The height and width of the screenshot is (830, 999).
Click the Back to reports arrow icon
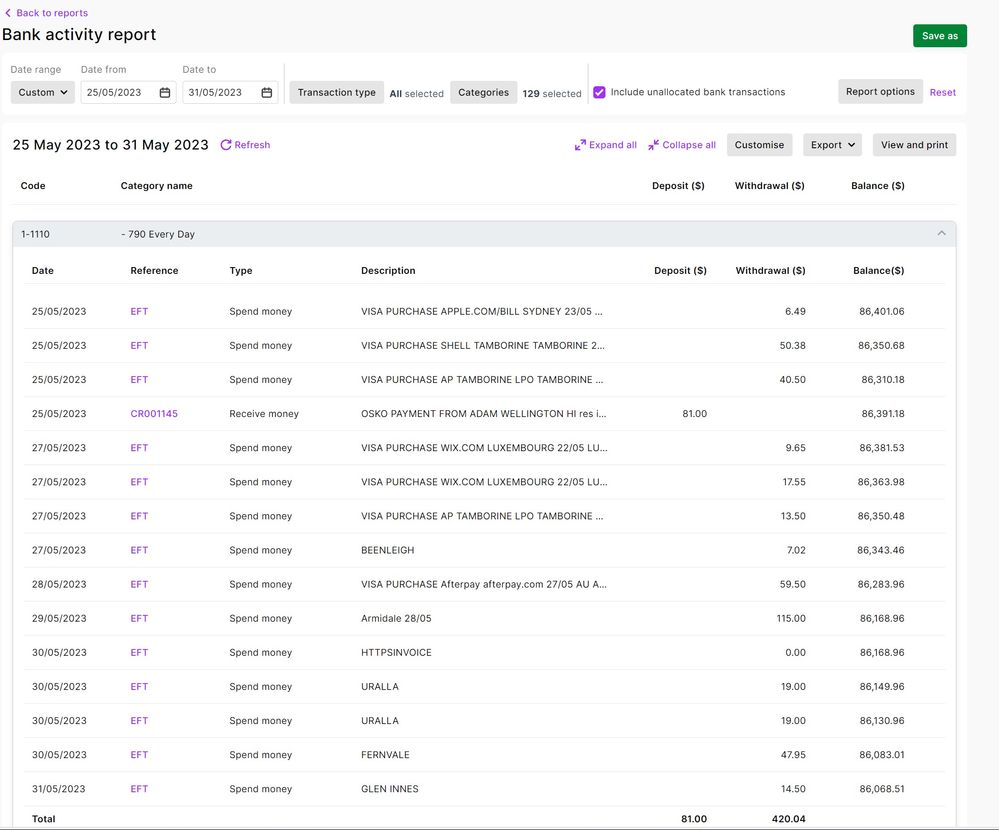[x=9, y=13]
